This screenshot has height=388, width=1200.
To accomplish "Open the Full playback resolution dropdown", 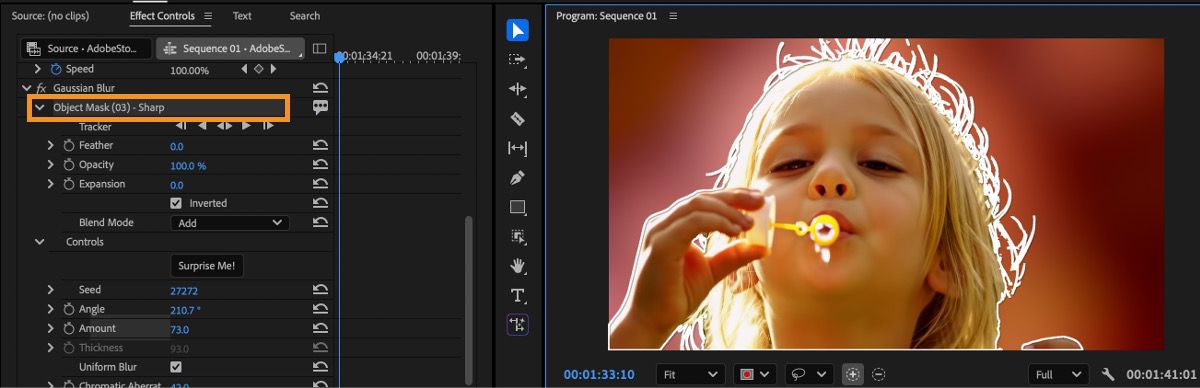I will coord(1058,374).
